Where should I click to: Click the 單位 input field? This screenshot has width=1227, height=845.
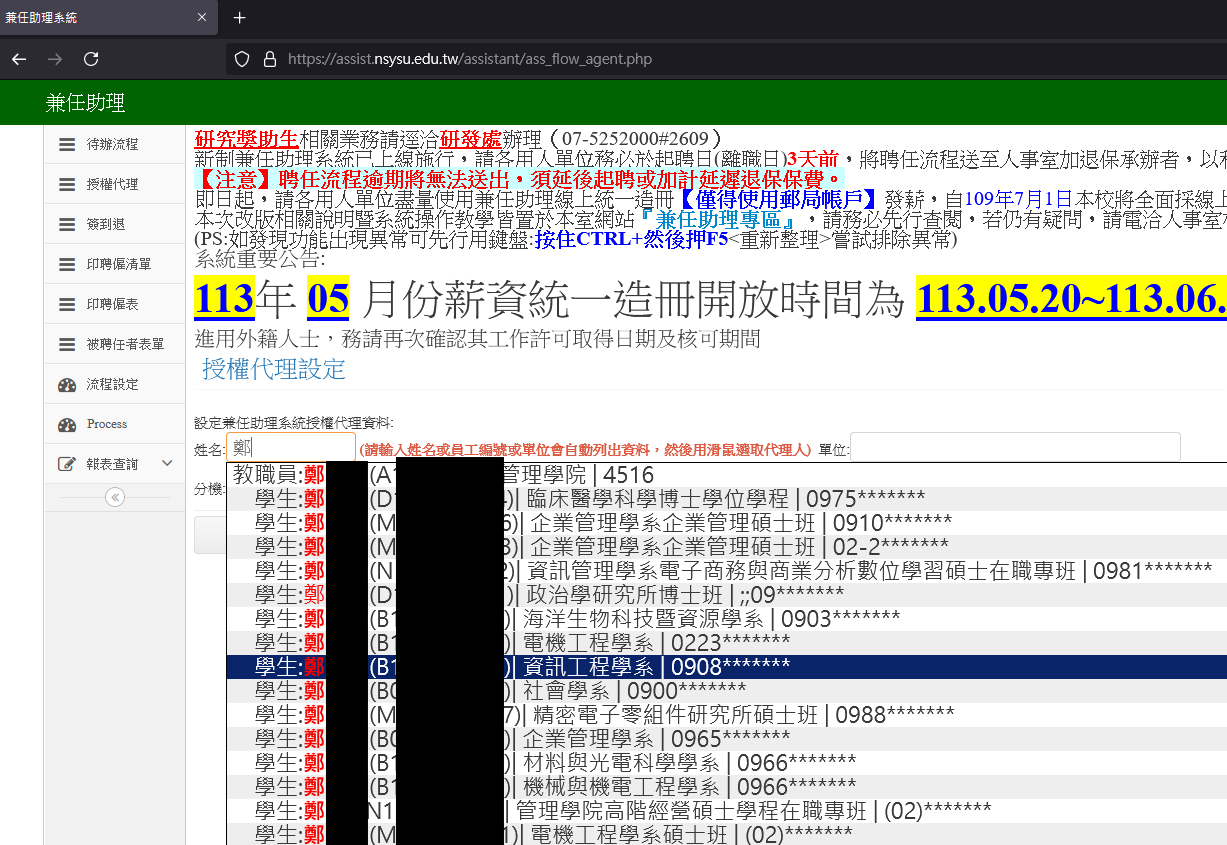pos(1015,447)
